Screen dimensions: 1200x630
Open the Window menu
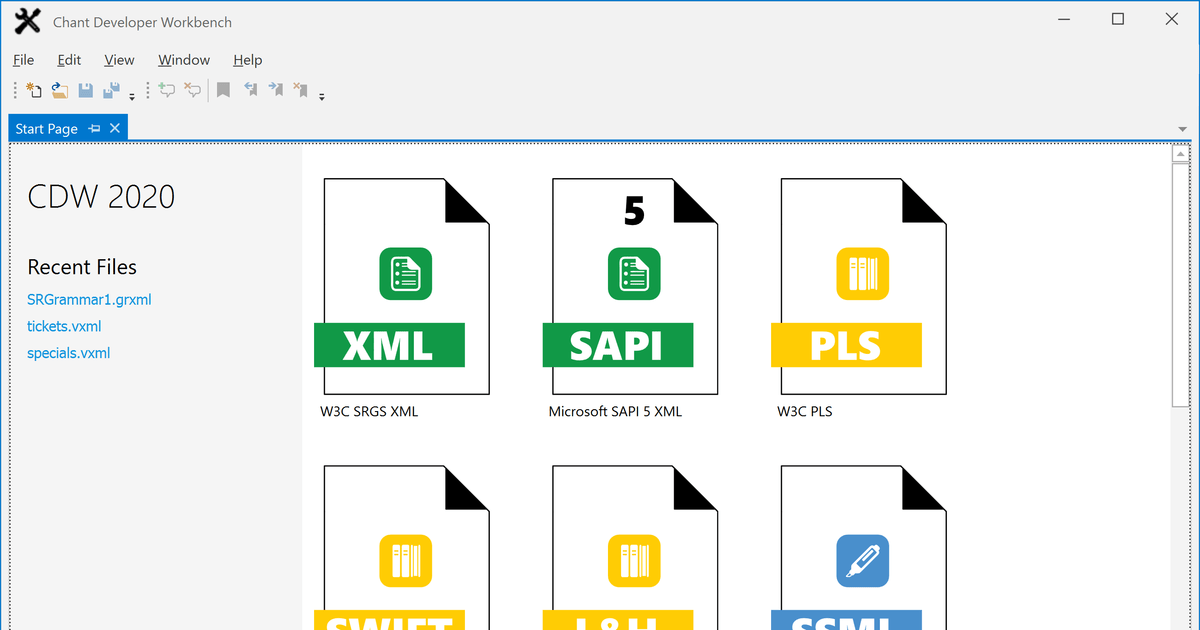[183, 60]
